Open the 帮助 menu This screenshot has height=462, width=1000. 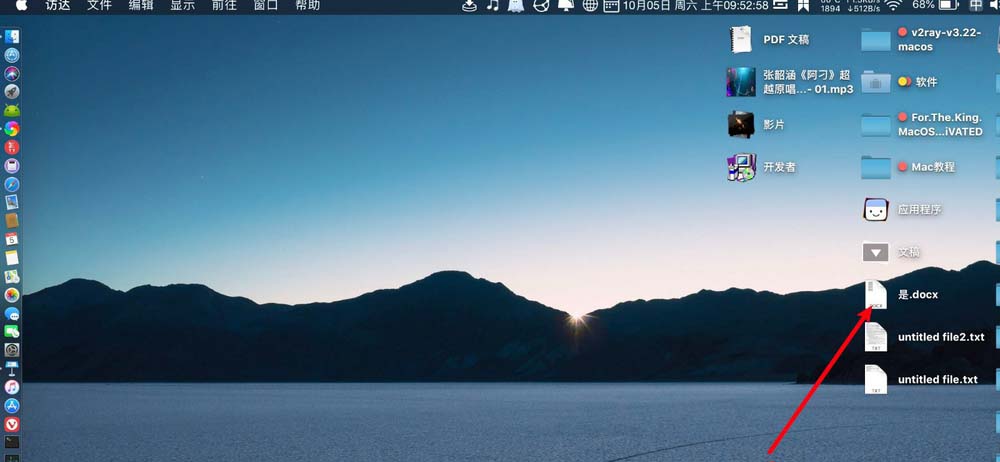308,6
